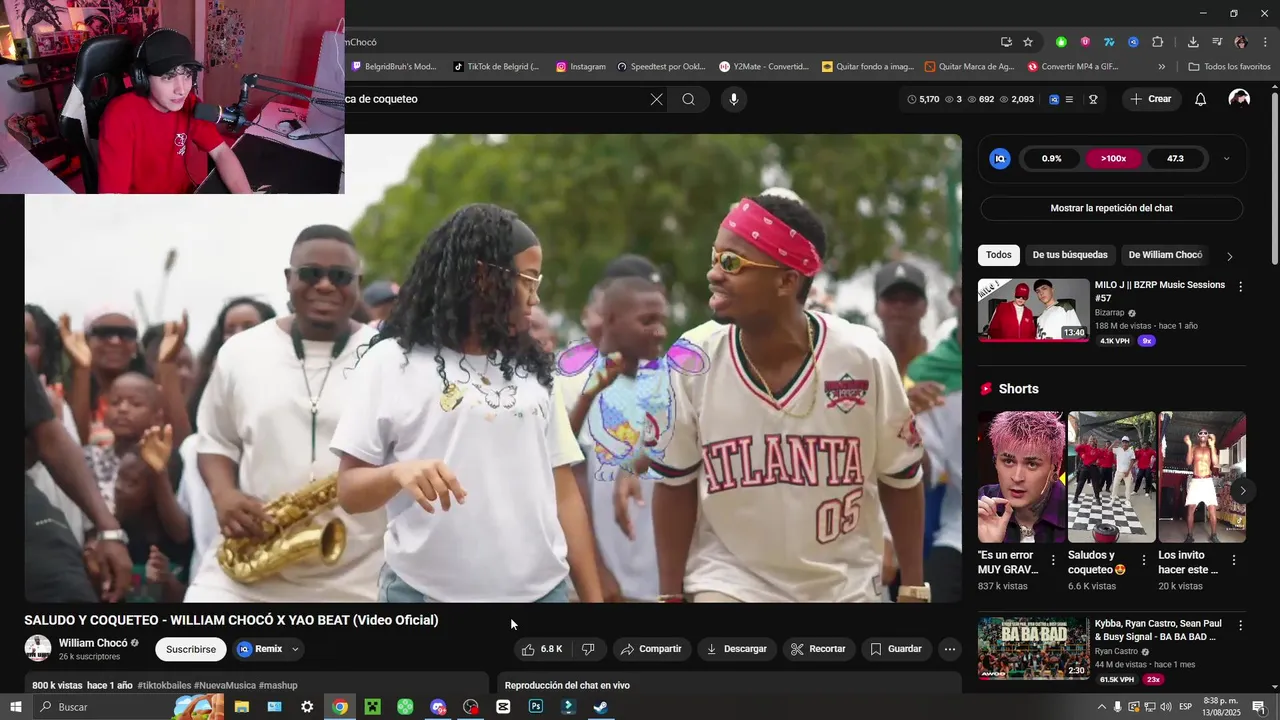Open the 'Todos los favoritos' folder
Screen dimensions: 1280x720
(x=1229, y=67)
